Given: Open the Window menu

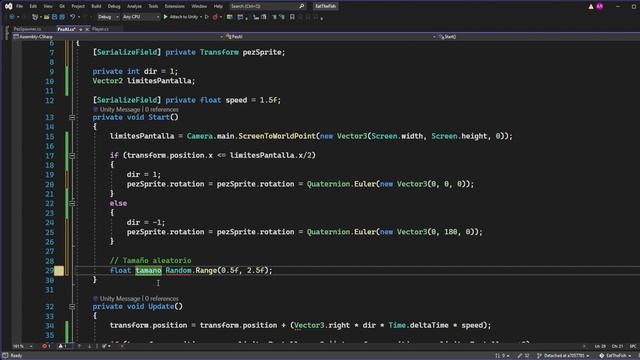Looking at the screenshot, I should point(199,6).
